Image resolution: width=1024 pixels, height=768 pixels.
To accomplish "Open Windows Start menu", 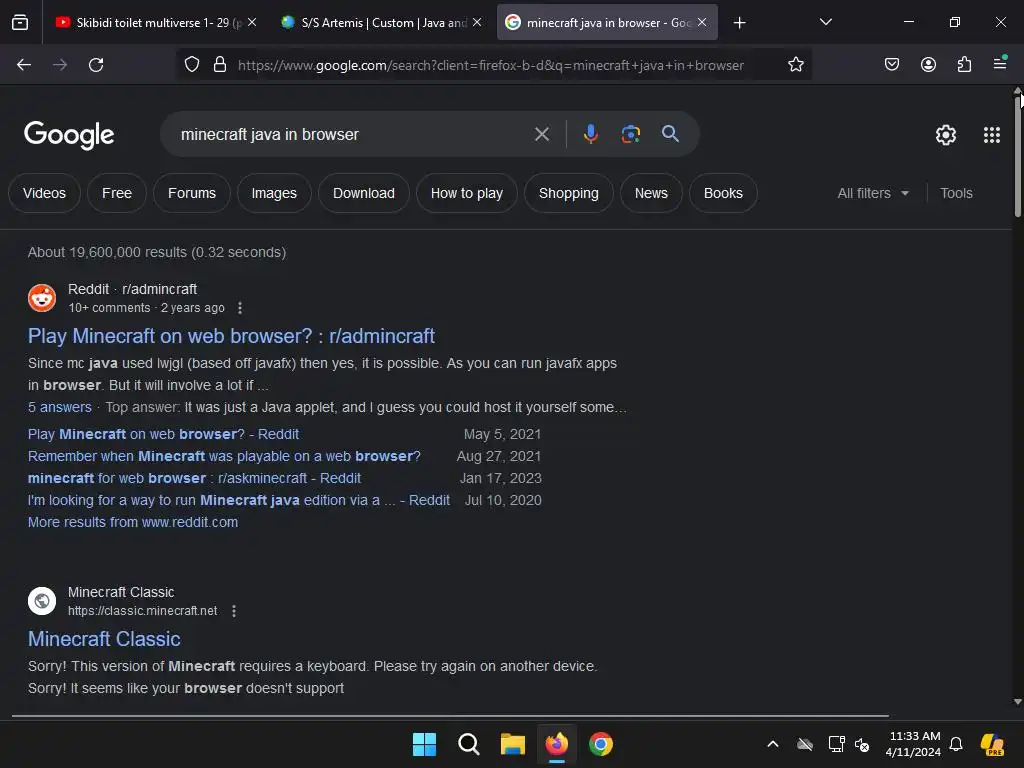I will point(424,744).
